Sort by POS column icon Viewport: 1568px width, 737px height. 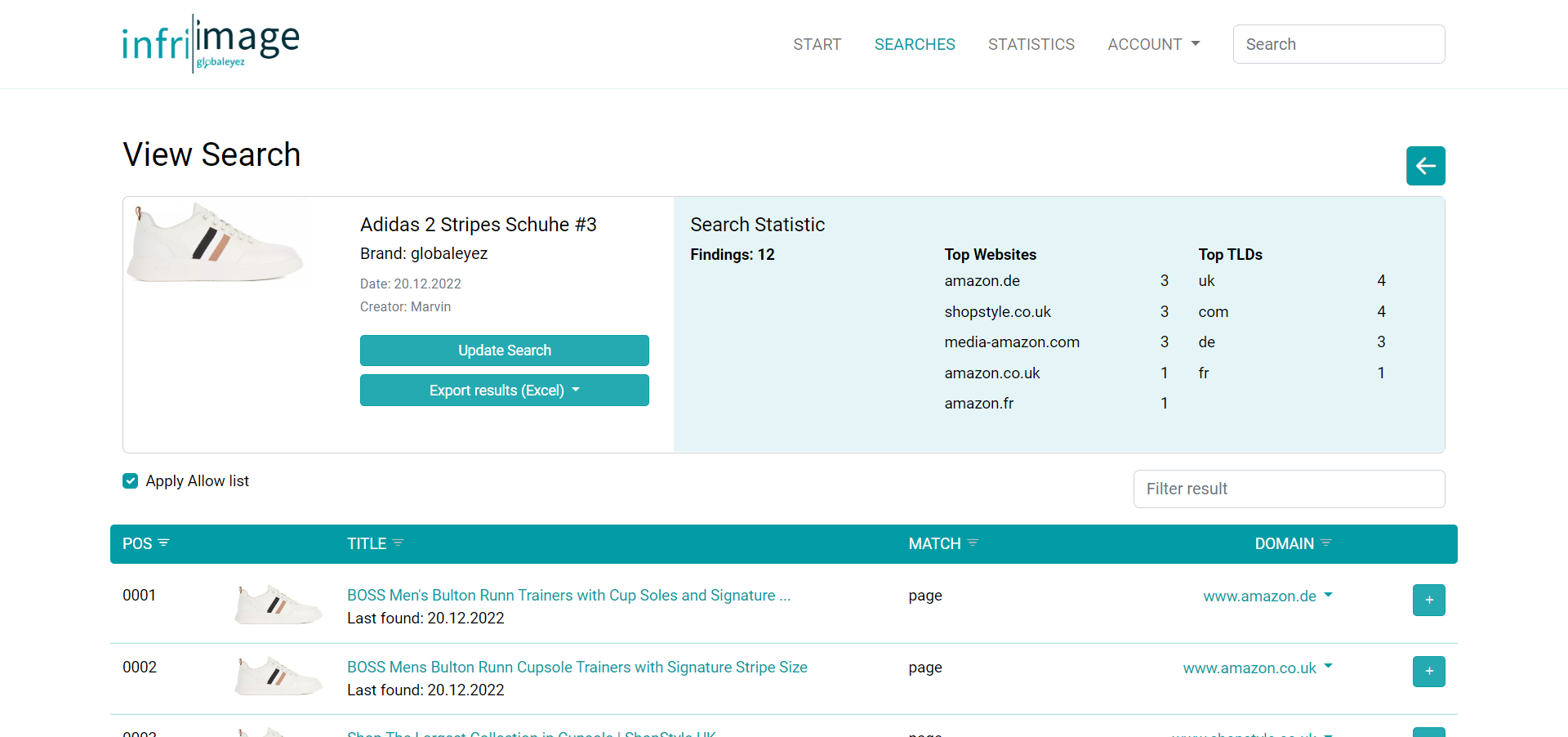pyautogui.click(x=163, y=543)
